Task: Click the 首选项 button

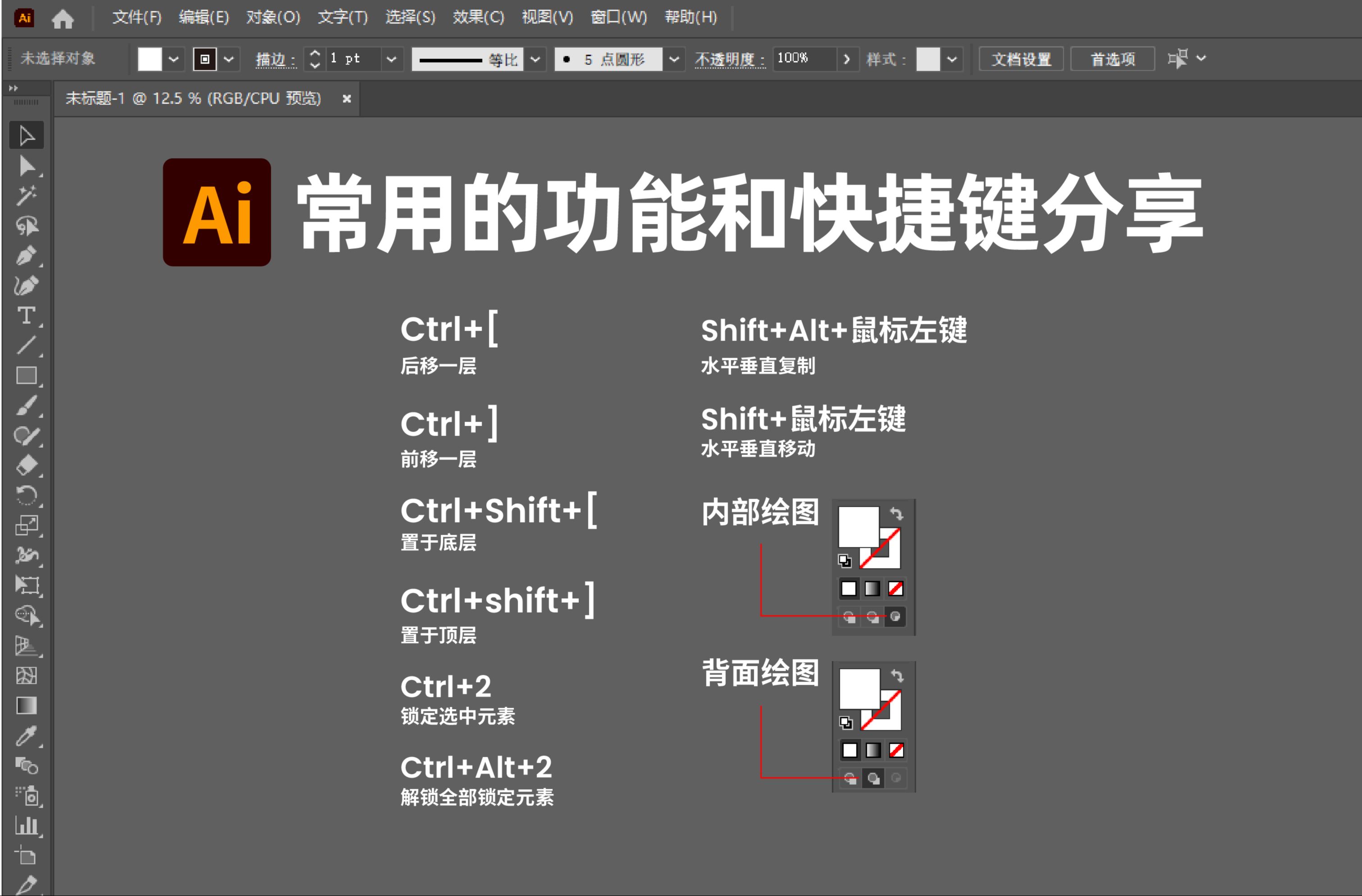Action: pyautogui.click(x=1112, y=59)
